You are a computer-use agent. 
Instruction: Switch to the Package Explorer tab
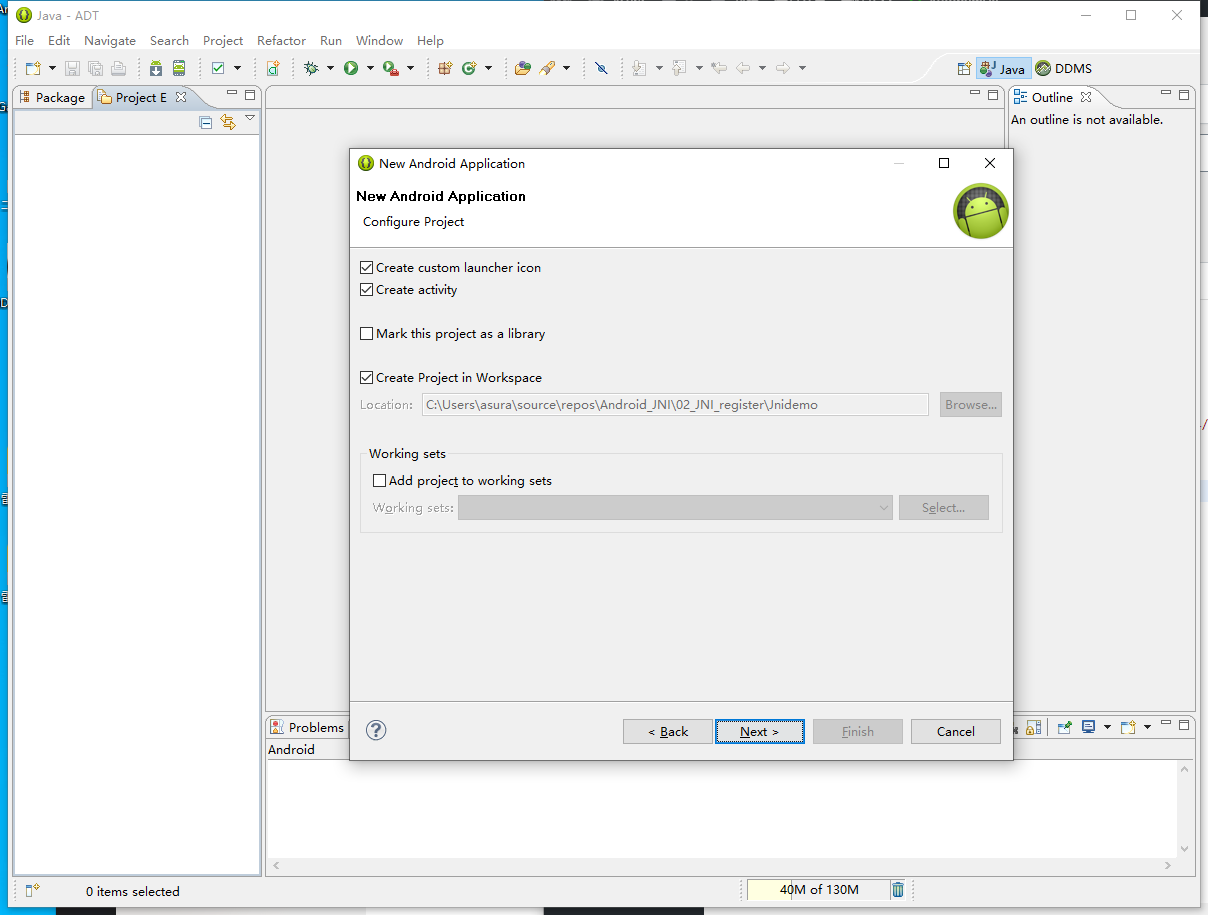pos(52,97)
